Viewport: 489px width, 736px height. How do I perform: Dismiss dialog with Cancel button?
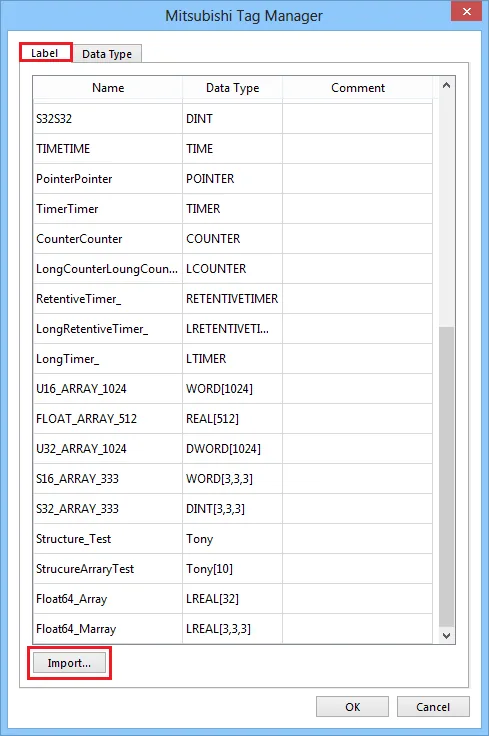point(433,707)
